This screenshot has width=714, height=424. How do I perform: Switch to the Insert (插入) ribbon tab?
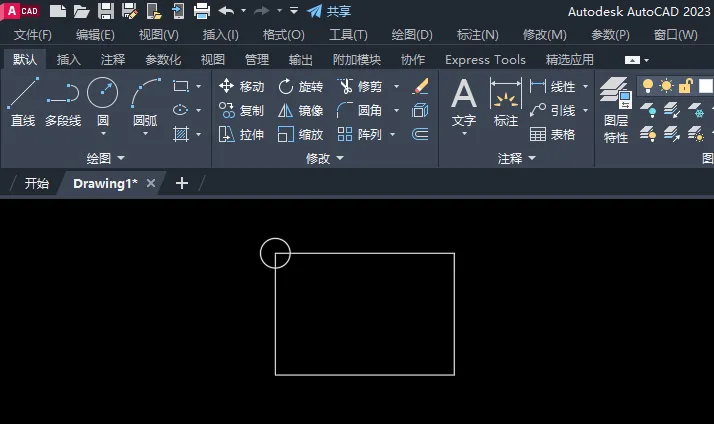point(69,60)
